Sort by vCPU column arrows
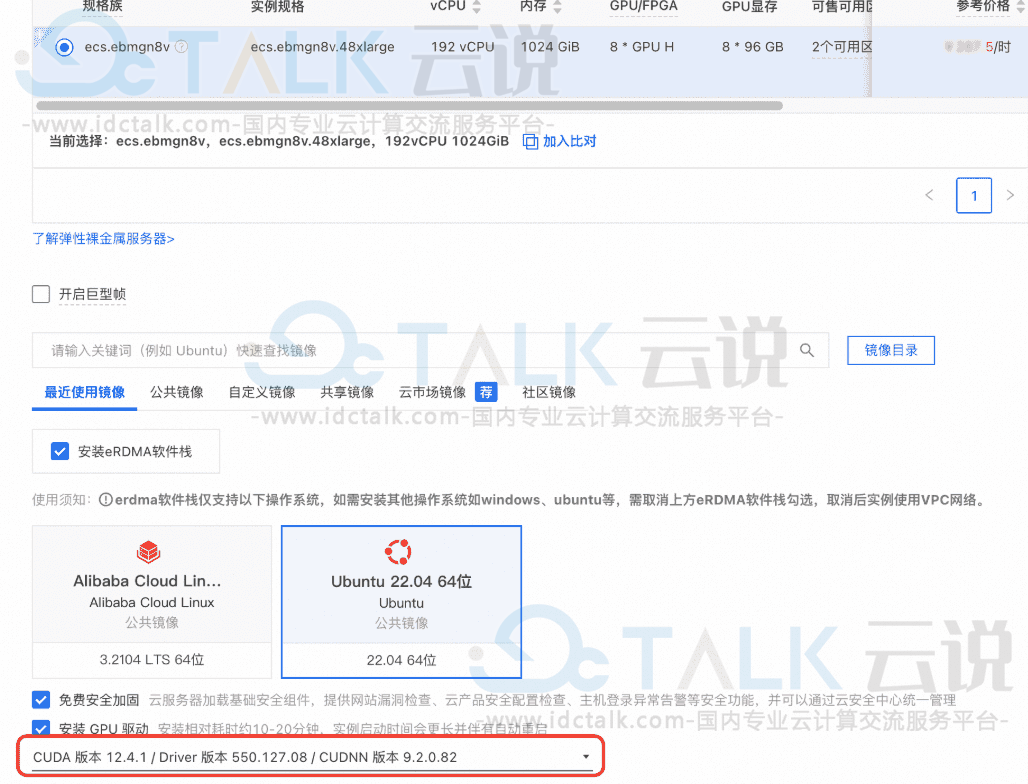 pos(477,7)
